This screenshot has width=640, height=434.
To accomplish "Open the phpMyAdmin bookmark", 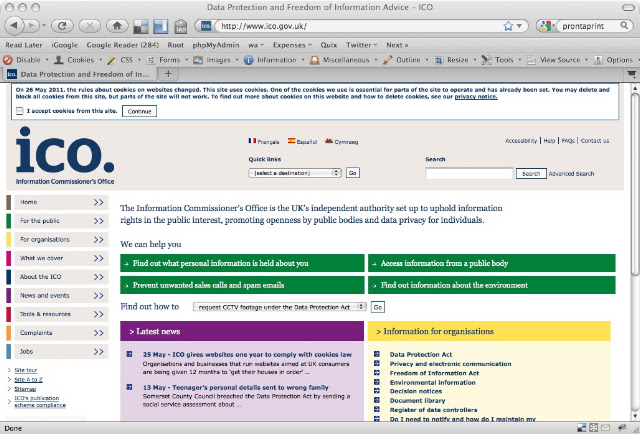I will tap(216, 45).
